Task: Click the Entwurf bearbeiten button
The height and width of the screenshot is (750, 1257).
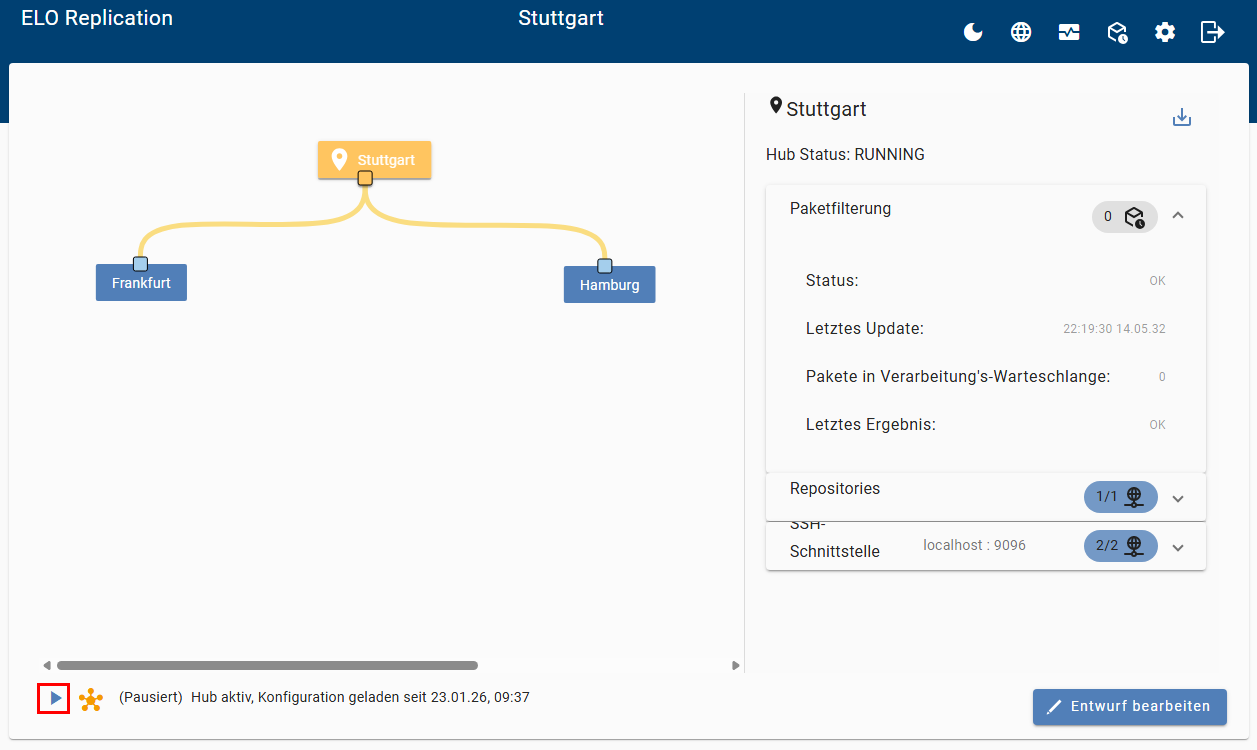Action: (x=1129, y=706)
